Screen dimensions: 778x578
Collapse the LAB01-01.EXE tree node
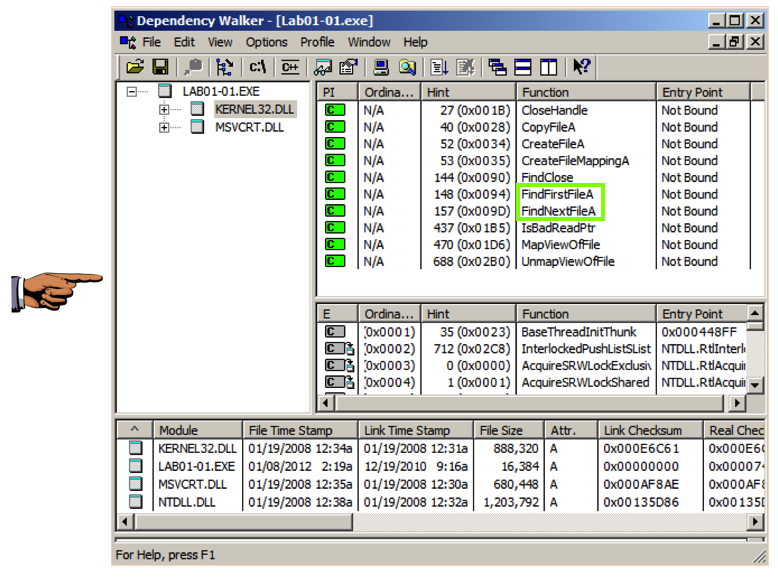click(x=131, y=92)
